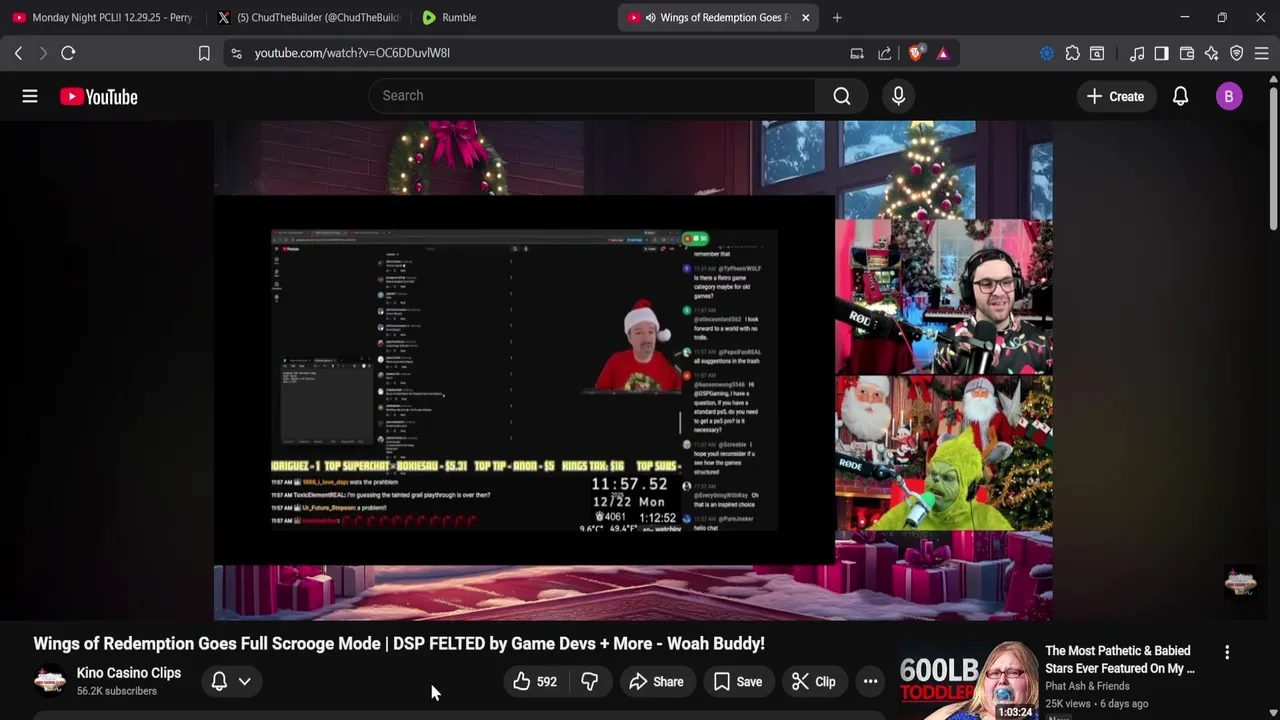Start voice search with the microphone
1280x720 pixels.
click(x=898, y=96)
